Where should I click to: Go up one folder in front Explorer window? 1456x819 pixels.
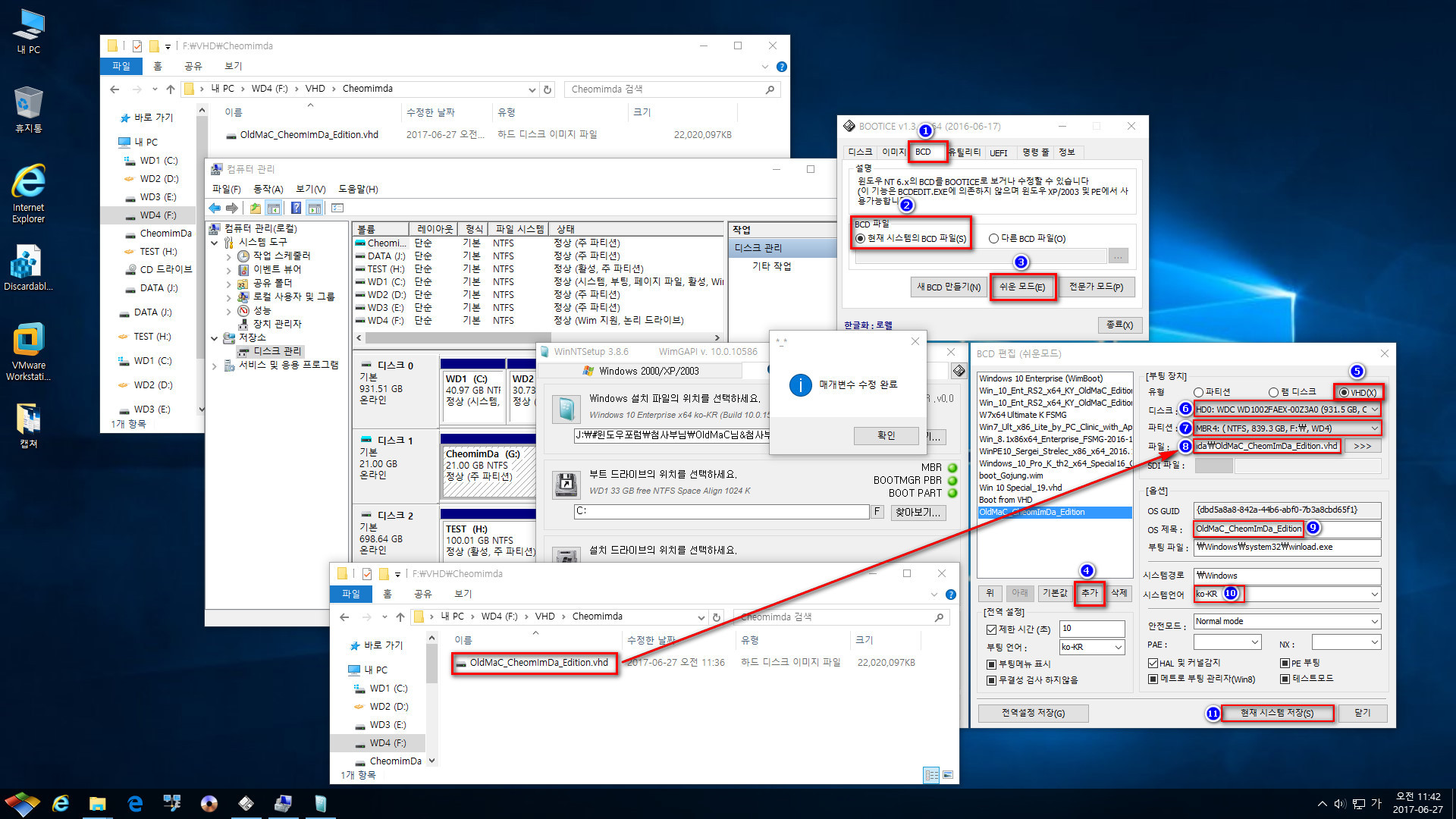pyautogui.click(x=400, y=617)
